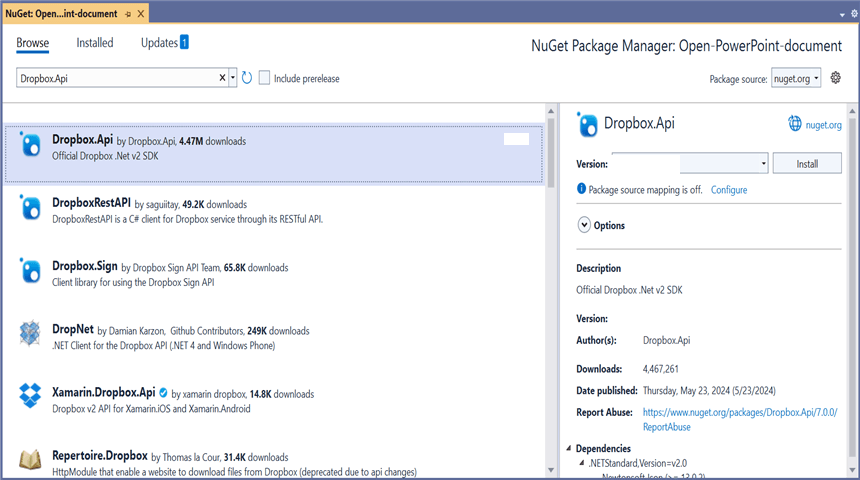This screenshot has width=860, height=480.
Task: Click the package list scroll down arrow
Action: pos(551,470)
